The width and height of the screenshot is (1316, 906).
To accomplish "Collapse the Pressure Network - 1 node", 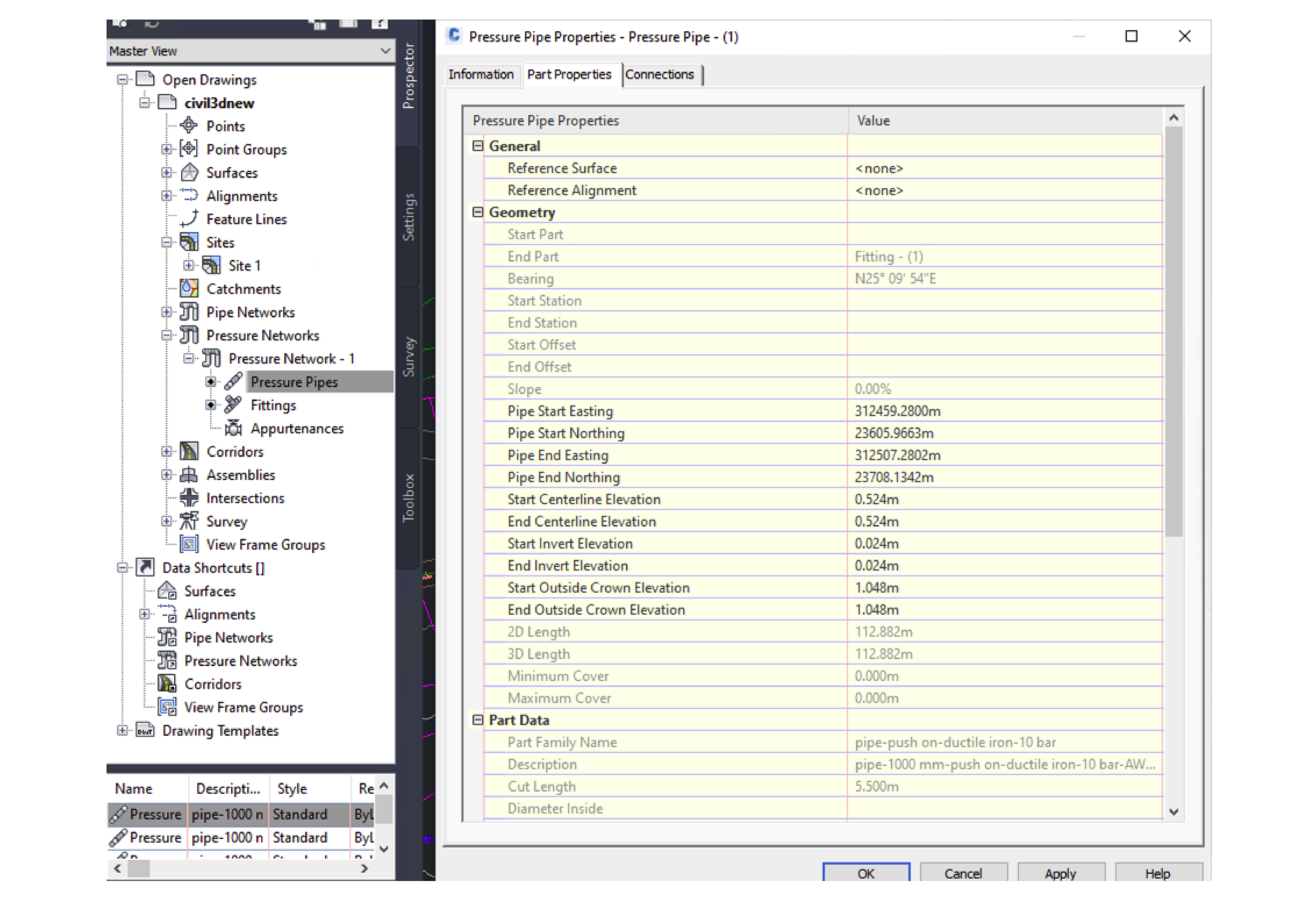I will coord(188,358).
